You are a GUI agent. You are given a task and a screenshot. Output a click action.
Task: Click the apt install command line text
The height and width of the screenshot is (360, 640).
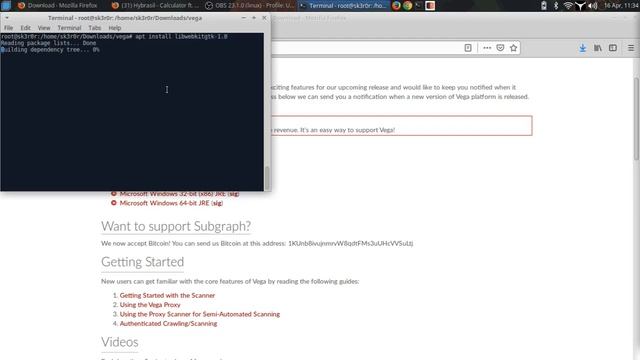181,36
